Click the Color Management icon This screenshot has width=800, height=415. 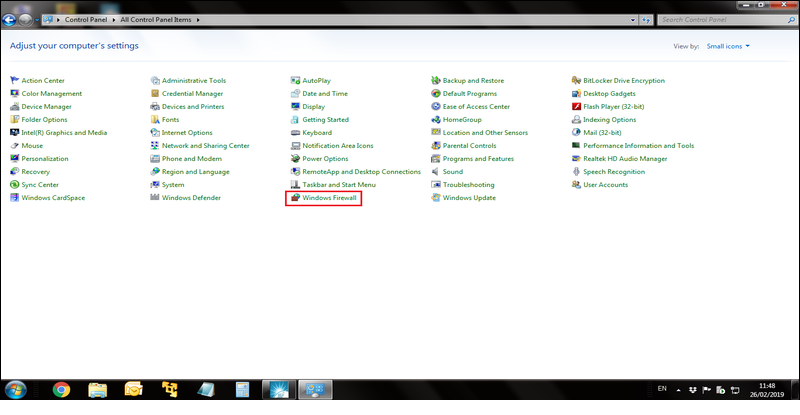point(14,93)
